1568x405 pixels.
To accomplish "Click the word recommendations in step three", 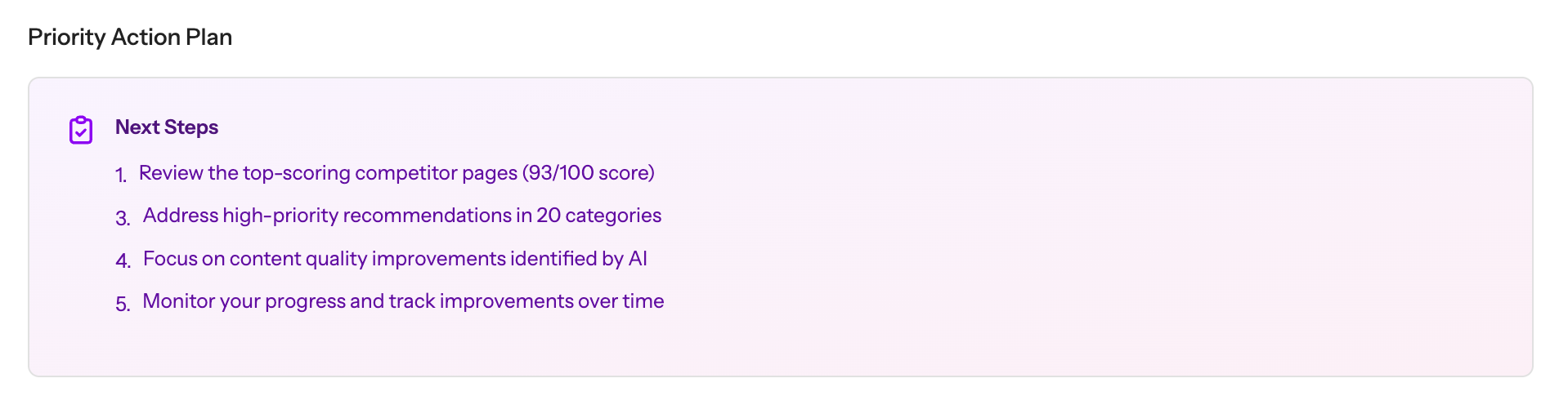I will click(x=427, y=216).
